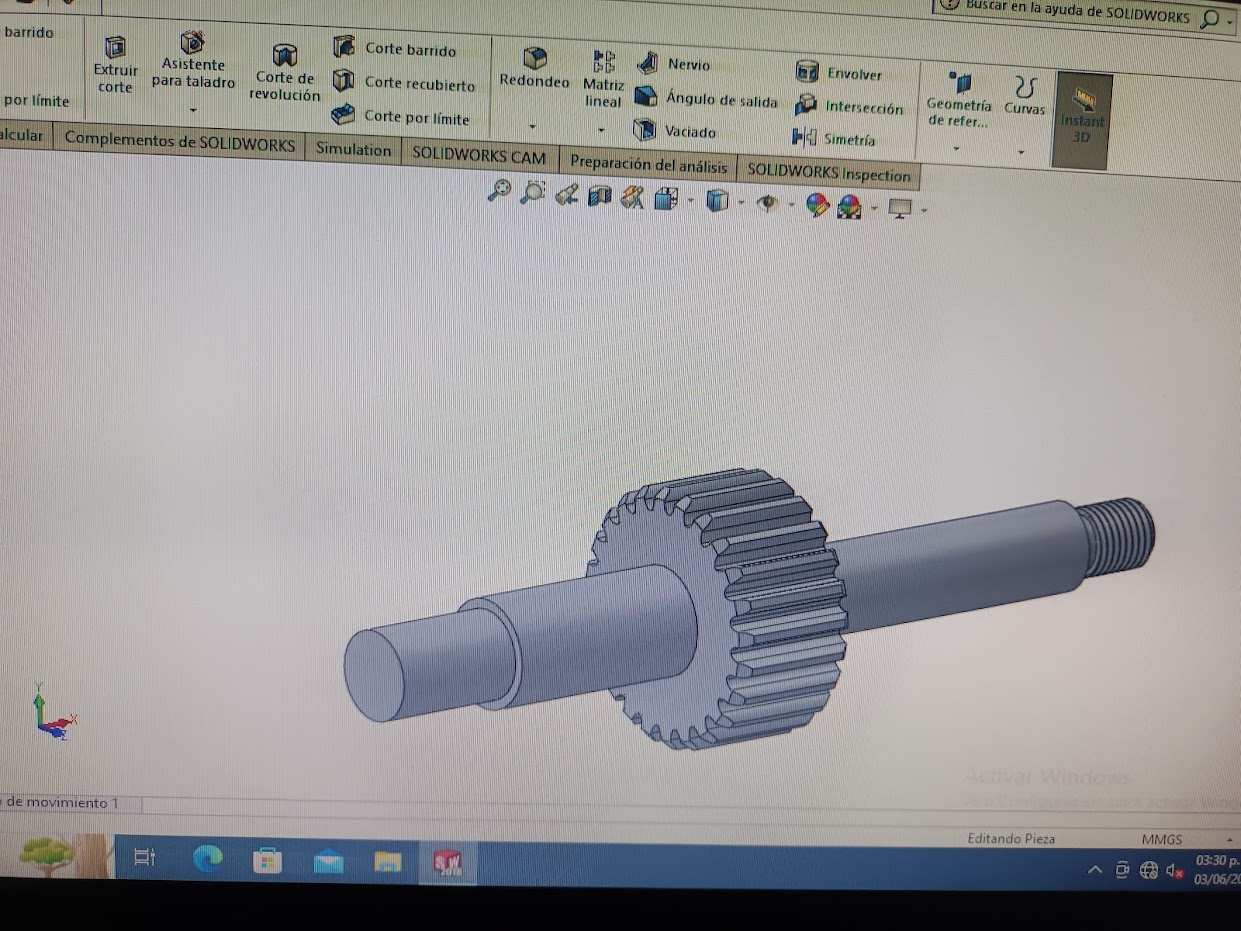Switch to the Simulation tab

[353, 149]
